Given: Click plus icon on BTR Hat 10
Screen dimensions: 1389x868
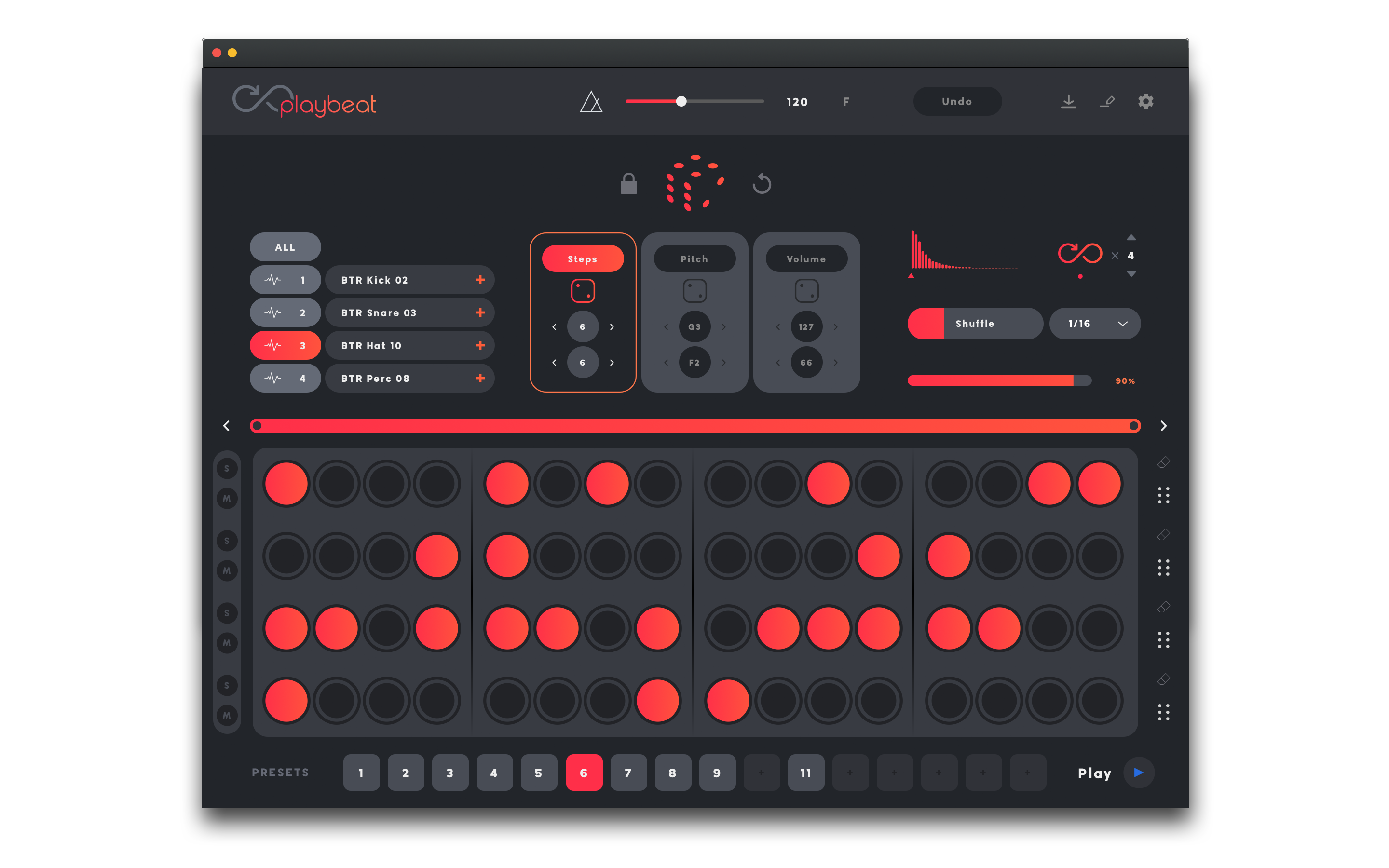Looking at the screenshot, I should pyautogui.click(x=480, y=345).
